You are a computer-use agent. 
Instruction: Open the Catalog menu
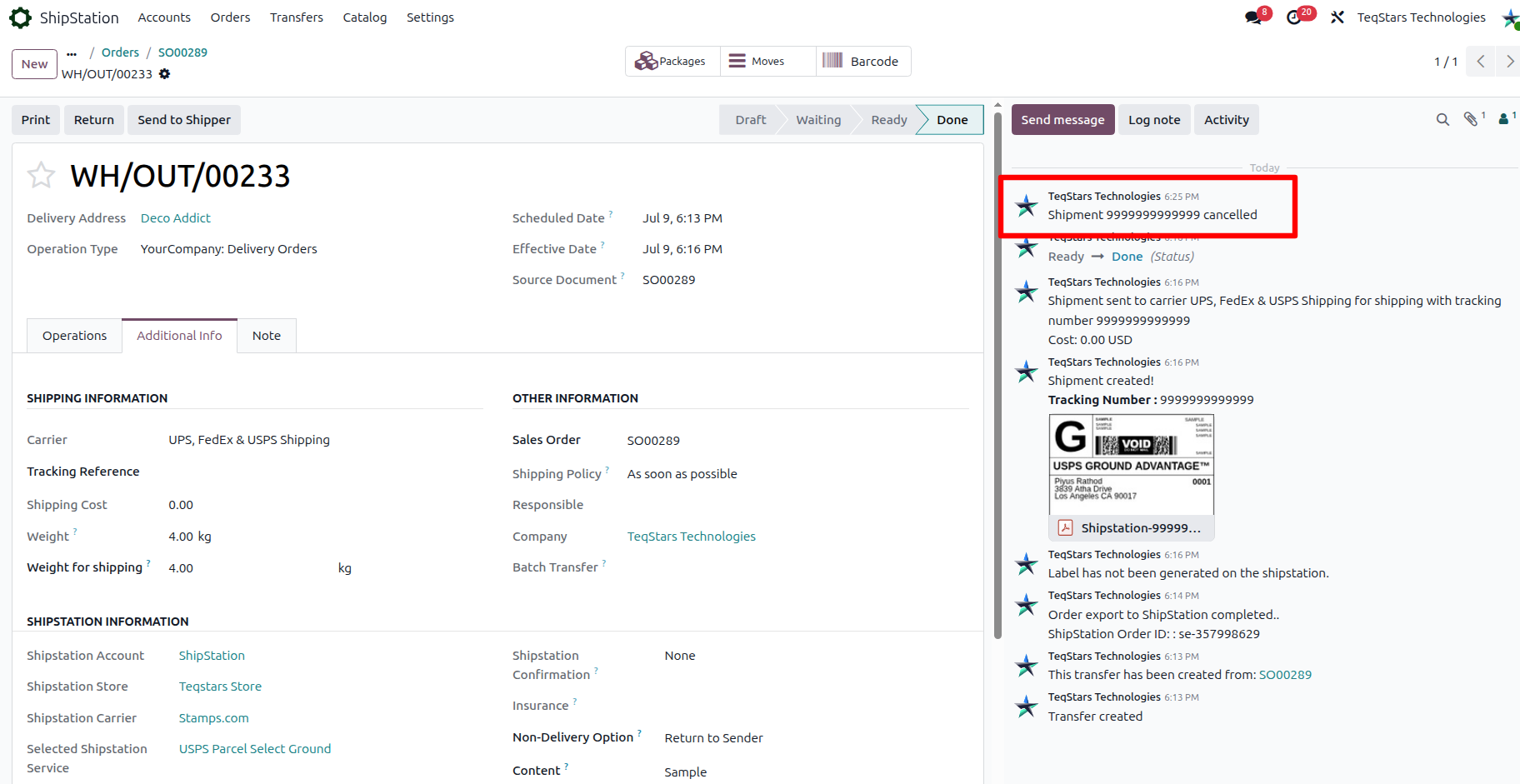point(365,17)
